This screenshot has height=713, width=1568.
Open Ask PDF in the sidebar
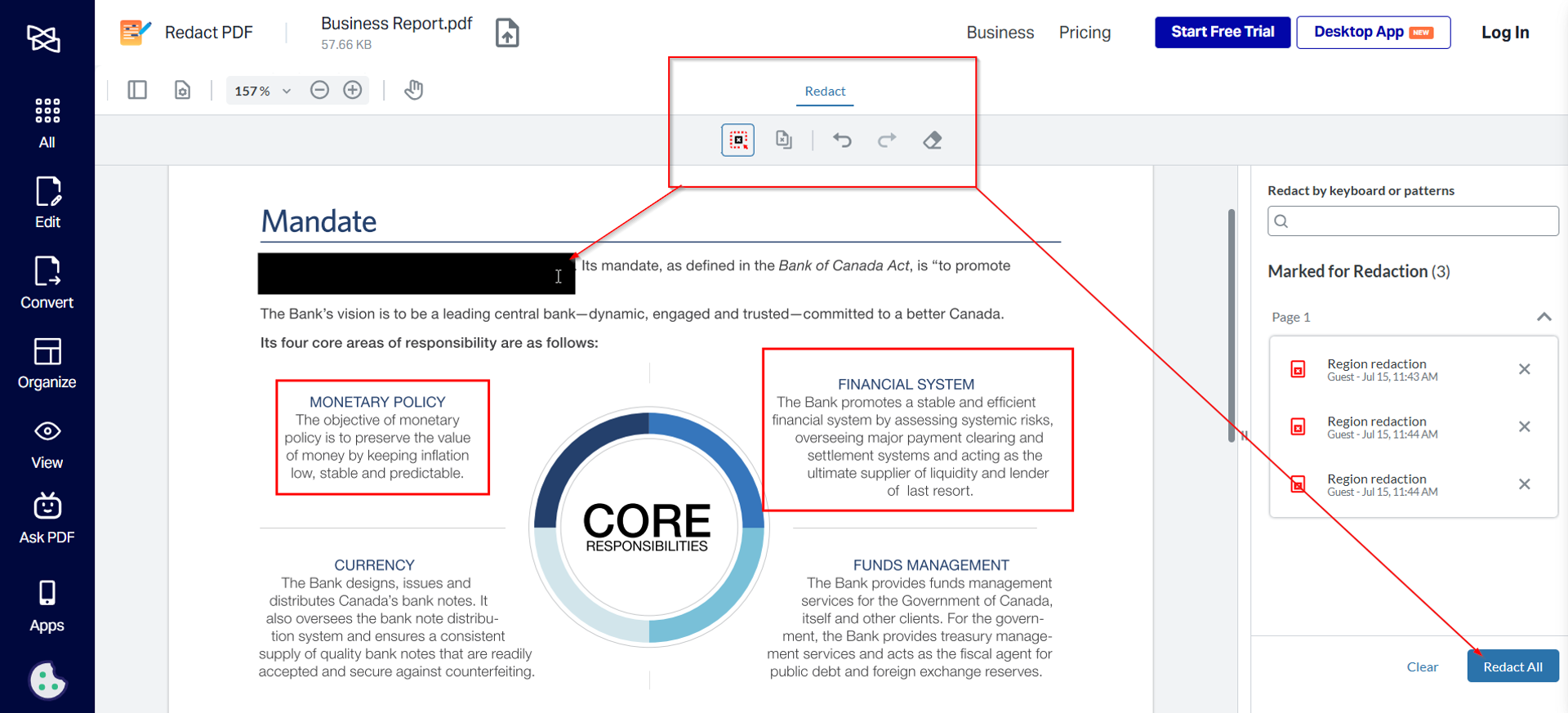tap(47, 519)
